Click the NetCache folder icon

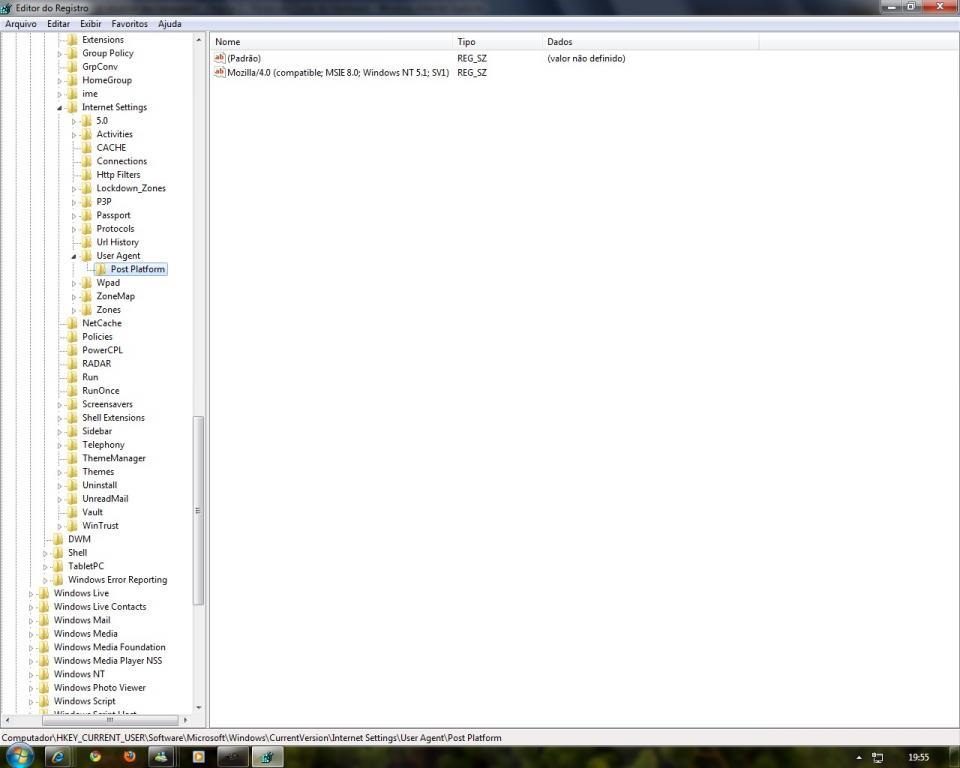72,323
